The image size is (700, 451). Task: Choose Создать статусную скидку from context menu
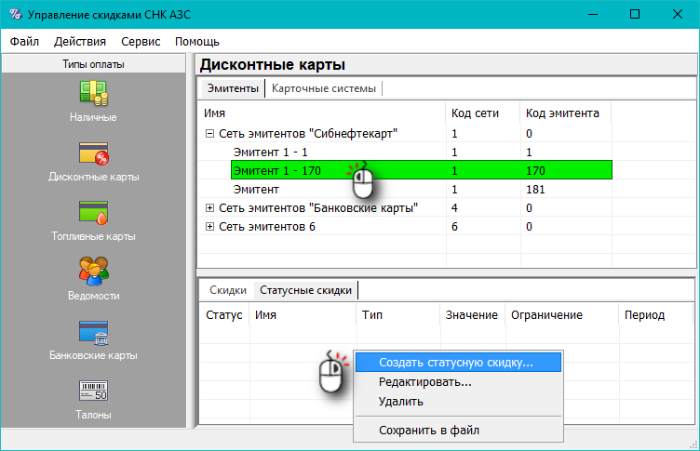pos(455,362)
